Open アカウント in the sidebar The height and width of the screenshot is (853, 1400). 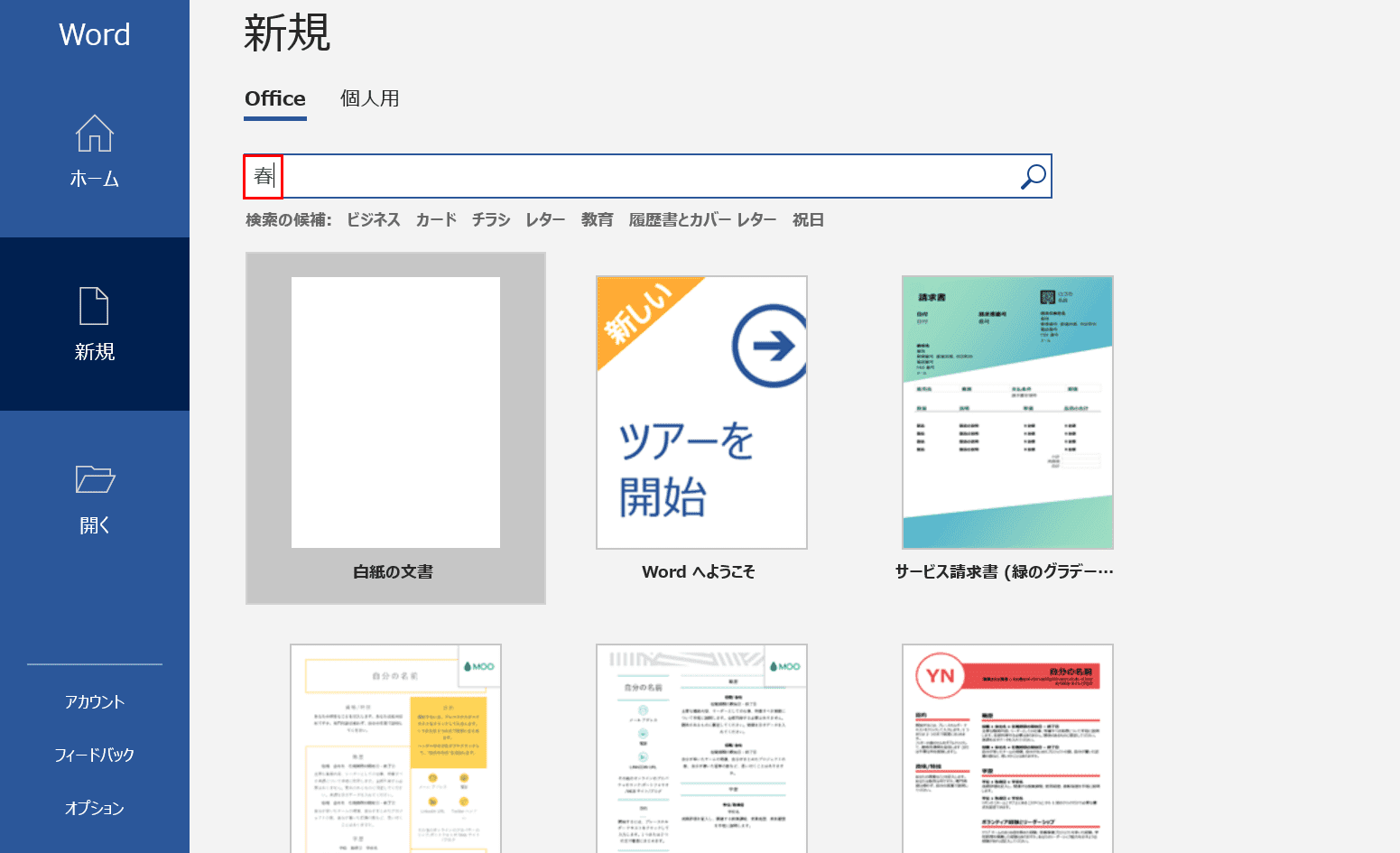click(95, 701)
